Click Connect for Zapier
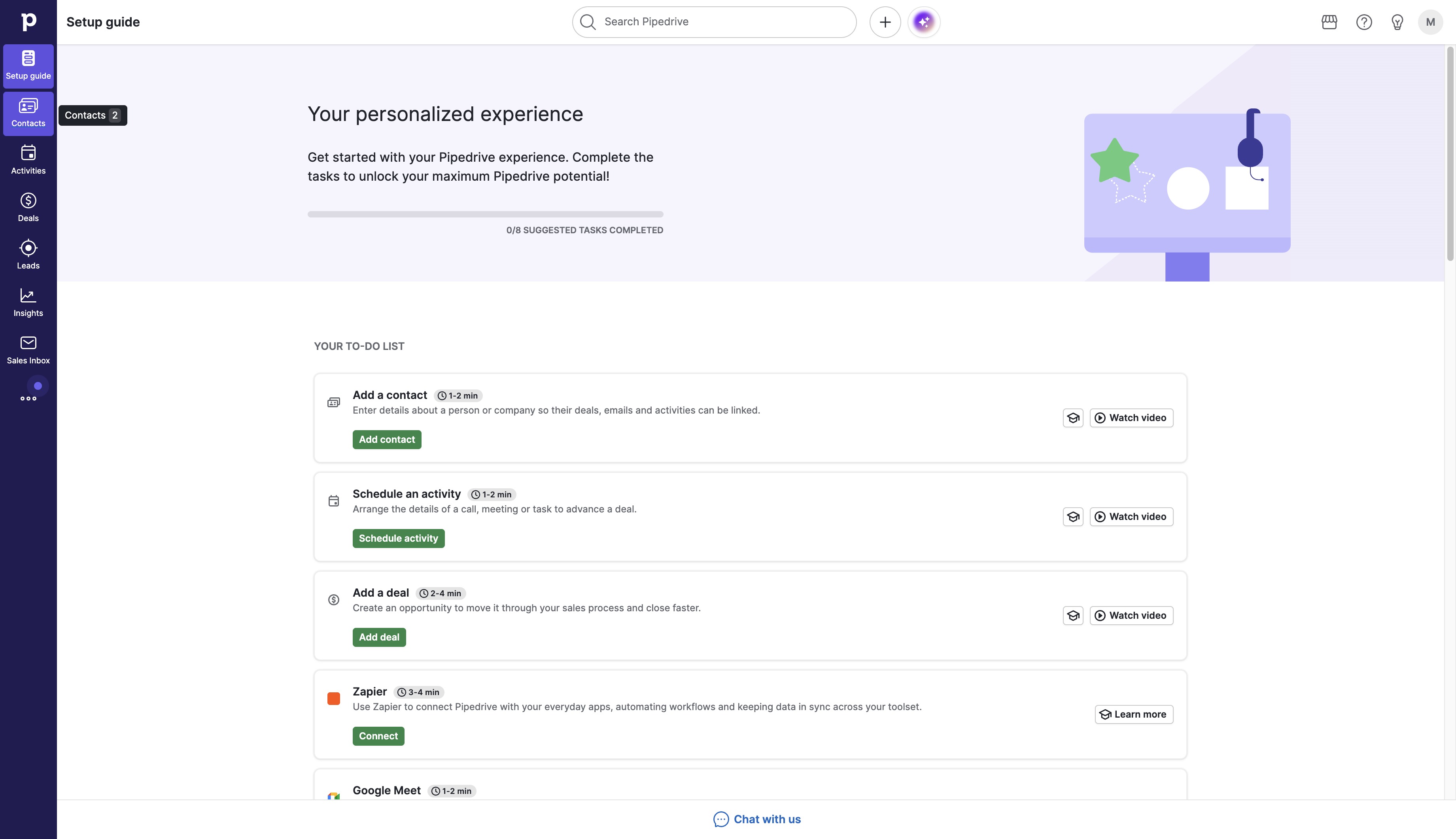Image resolution: width=1456 pixels, height=839 pixels. click(378, 736)
